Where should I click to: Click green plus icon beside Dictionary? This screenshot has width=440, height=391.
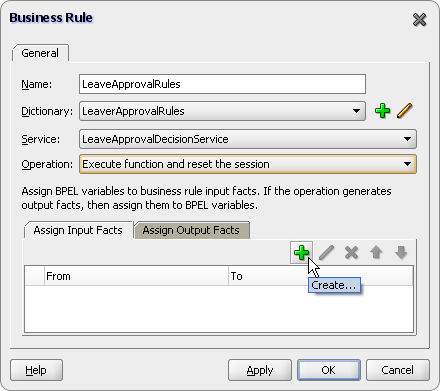tap(382, 111)
